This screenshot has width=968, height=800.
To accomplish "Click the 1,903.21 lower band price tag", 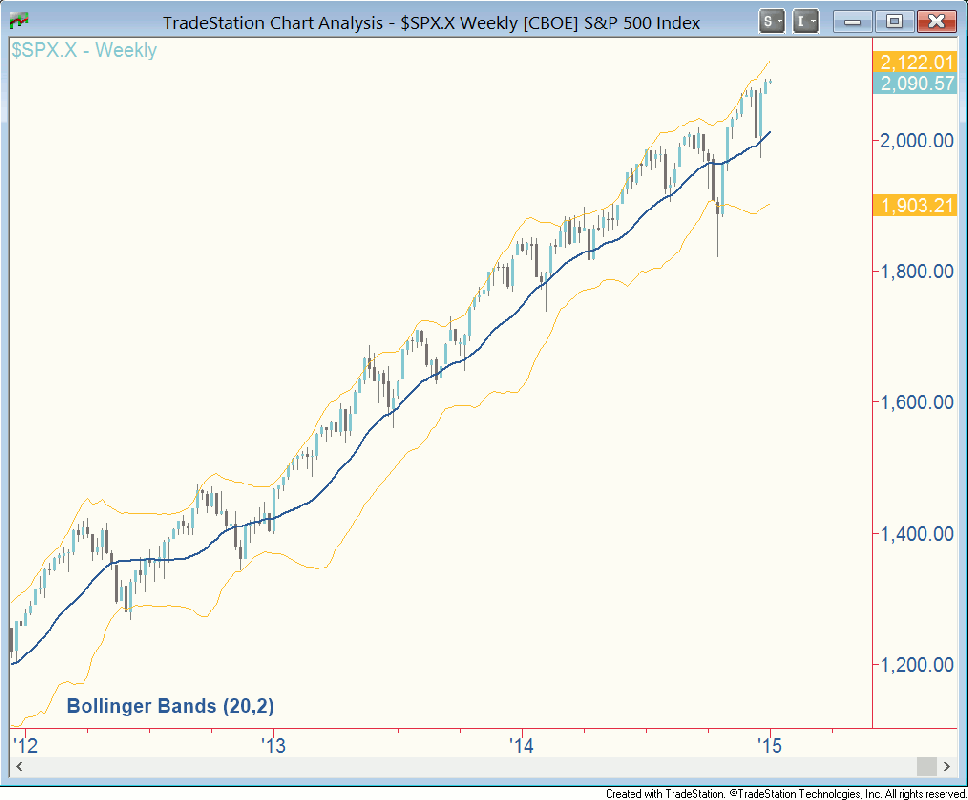I will [915, 206].
